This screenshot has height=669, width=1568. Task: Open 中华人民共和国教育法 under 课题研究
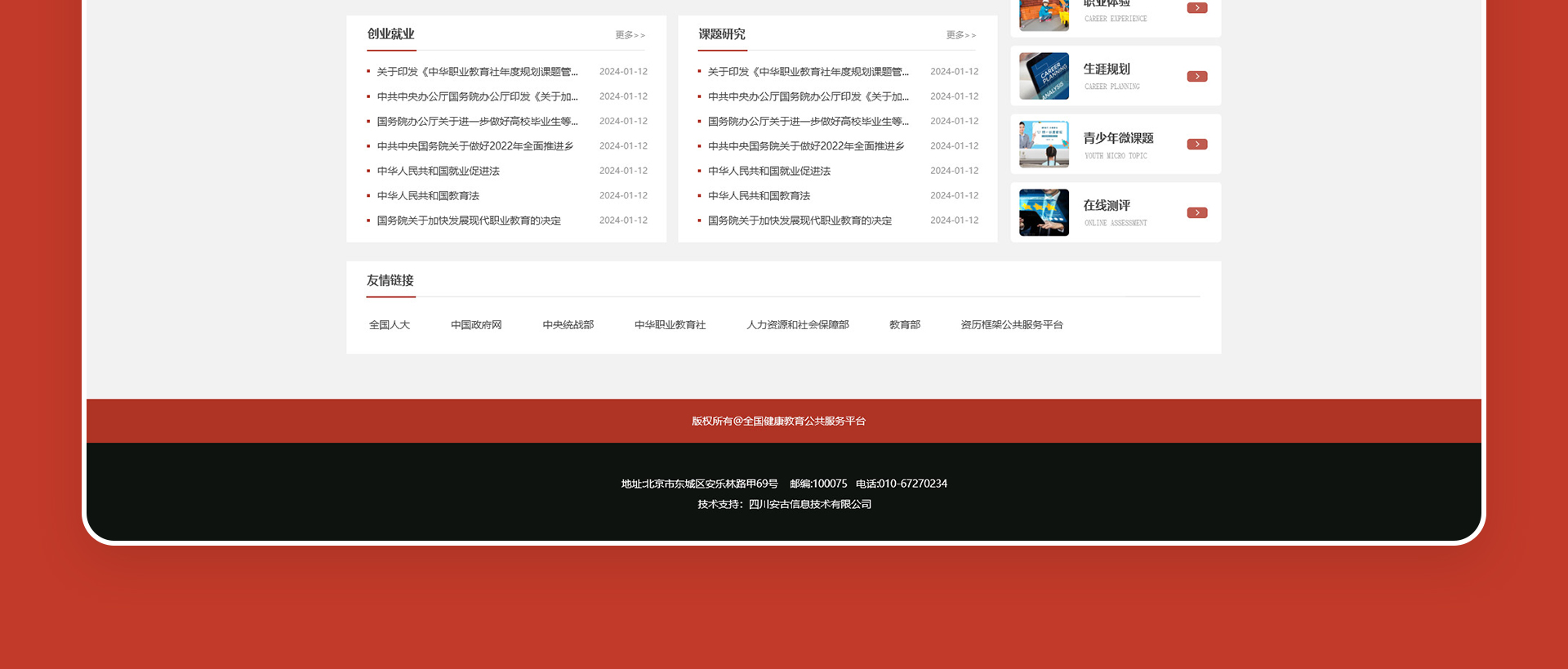click(759, 196)
